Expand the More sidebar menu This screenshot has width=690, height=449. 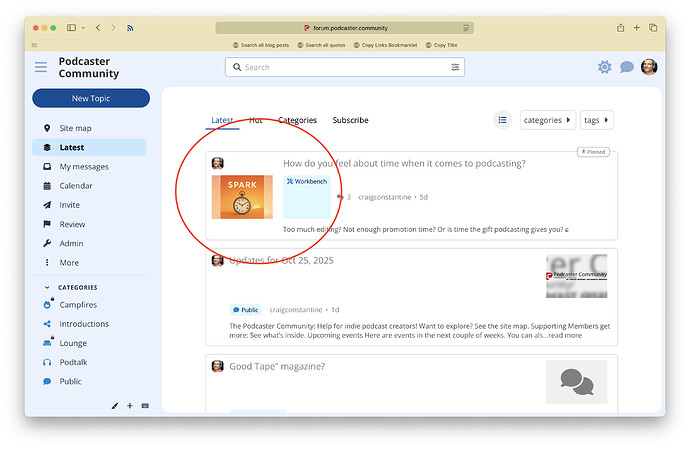click(69, 262)
